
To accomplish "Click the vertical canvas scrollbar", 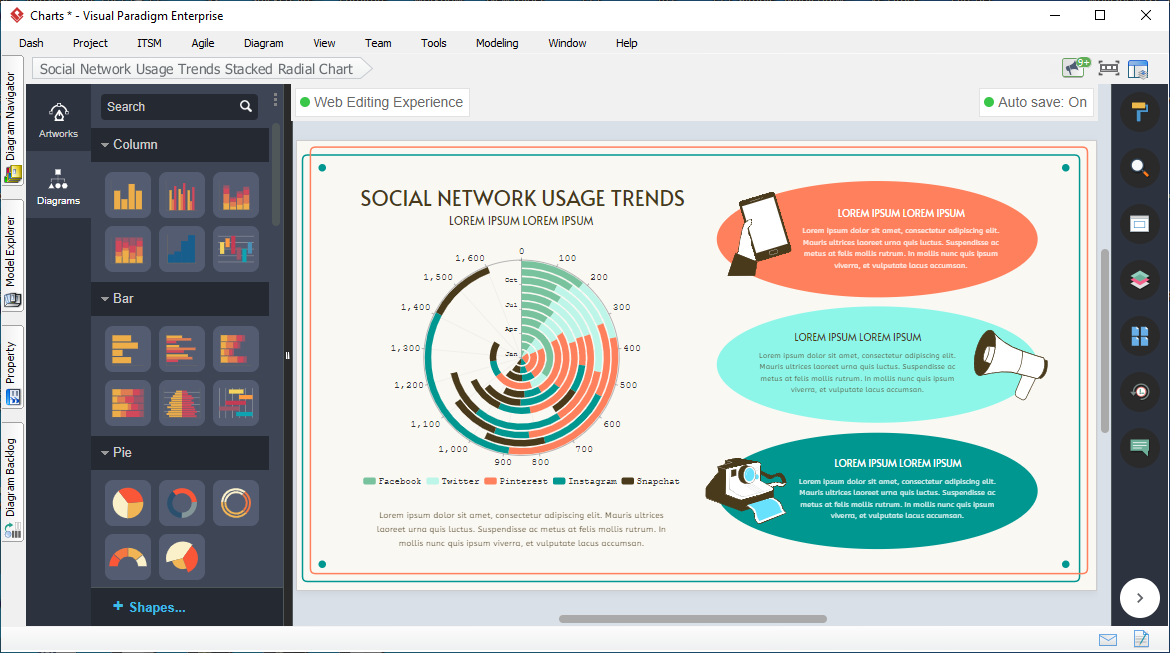I will point(1105,341).
